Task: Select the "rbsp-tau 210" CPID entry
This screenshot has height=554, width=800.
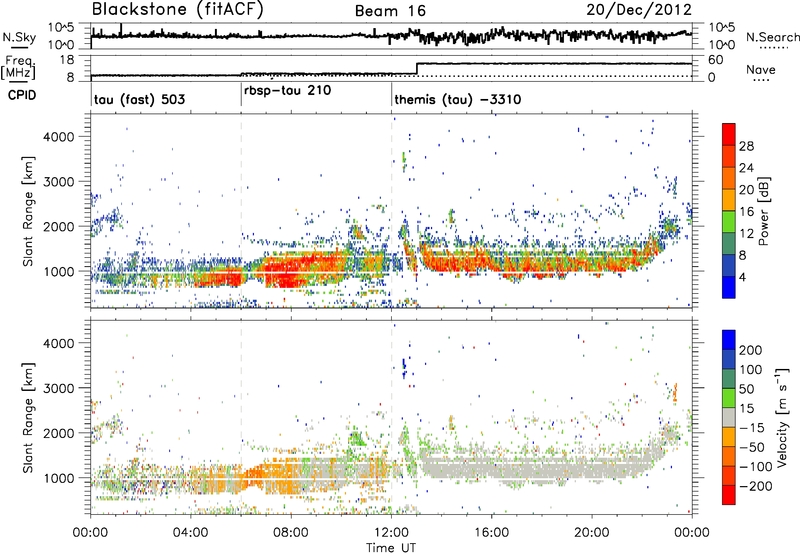Action: pyautogui.click(x=287, y=91)
